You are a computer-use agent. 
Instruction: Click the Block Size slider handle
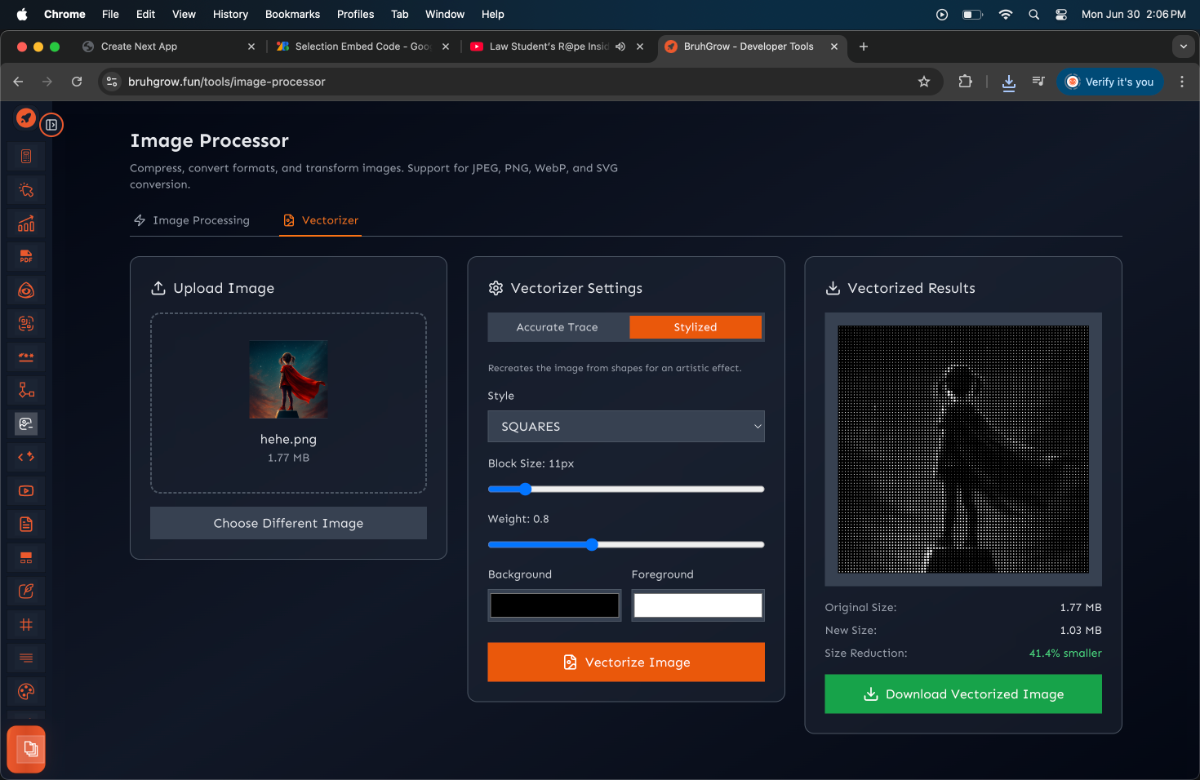pyautogui.click(x=525, y=489)
